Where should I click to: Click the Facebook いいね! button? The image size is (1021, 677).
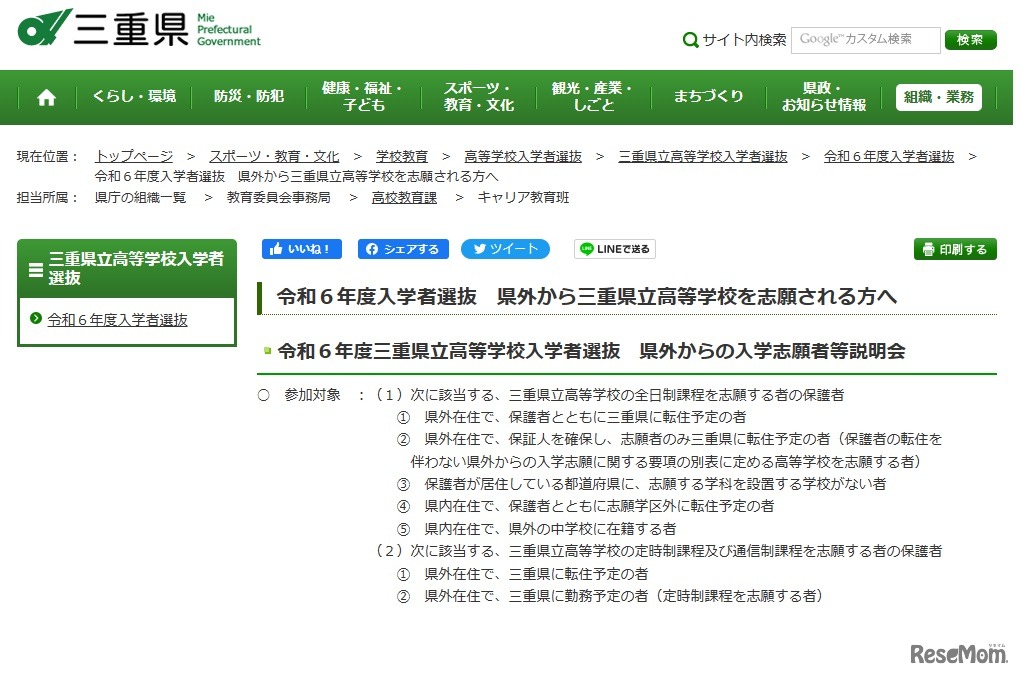pos(301,249)
